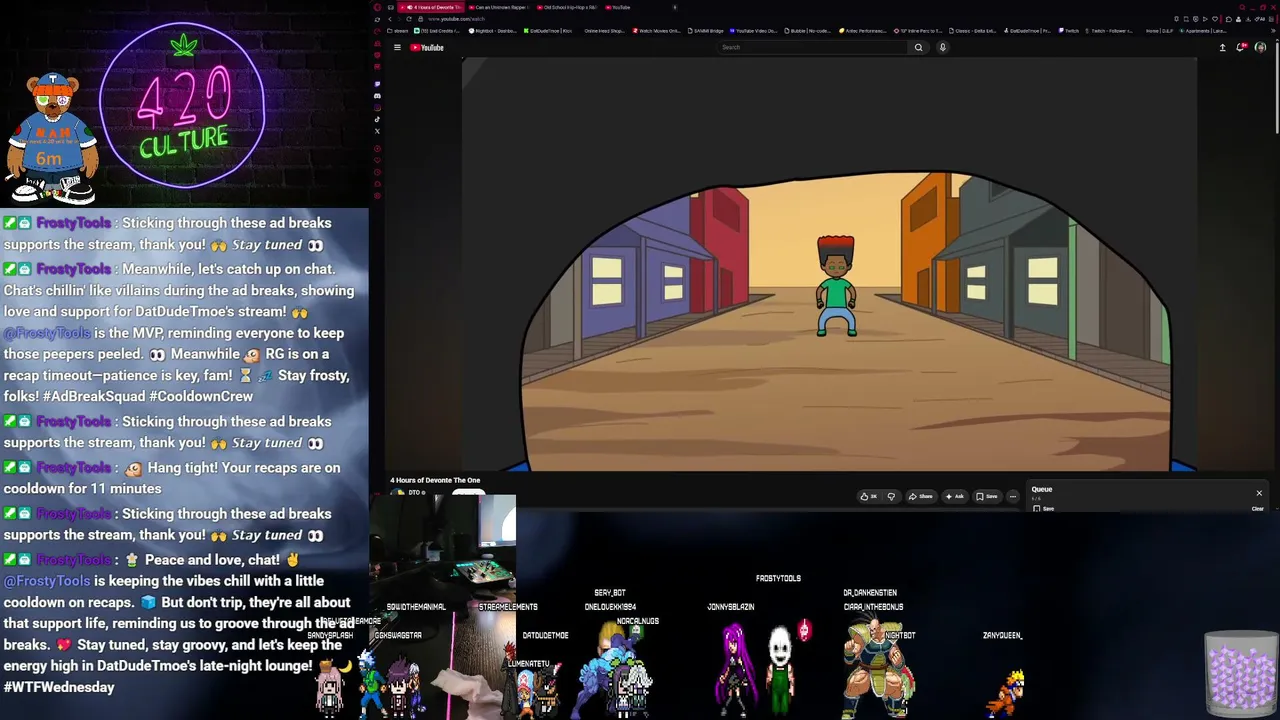Open the 'stream' bookmark folder
The image size is (1280, 720).
398,31
